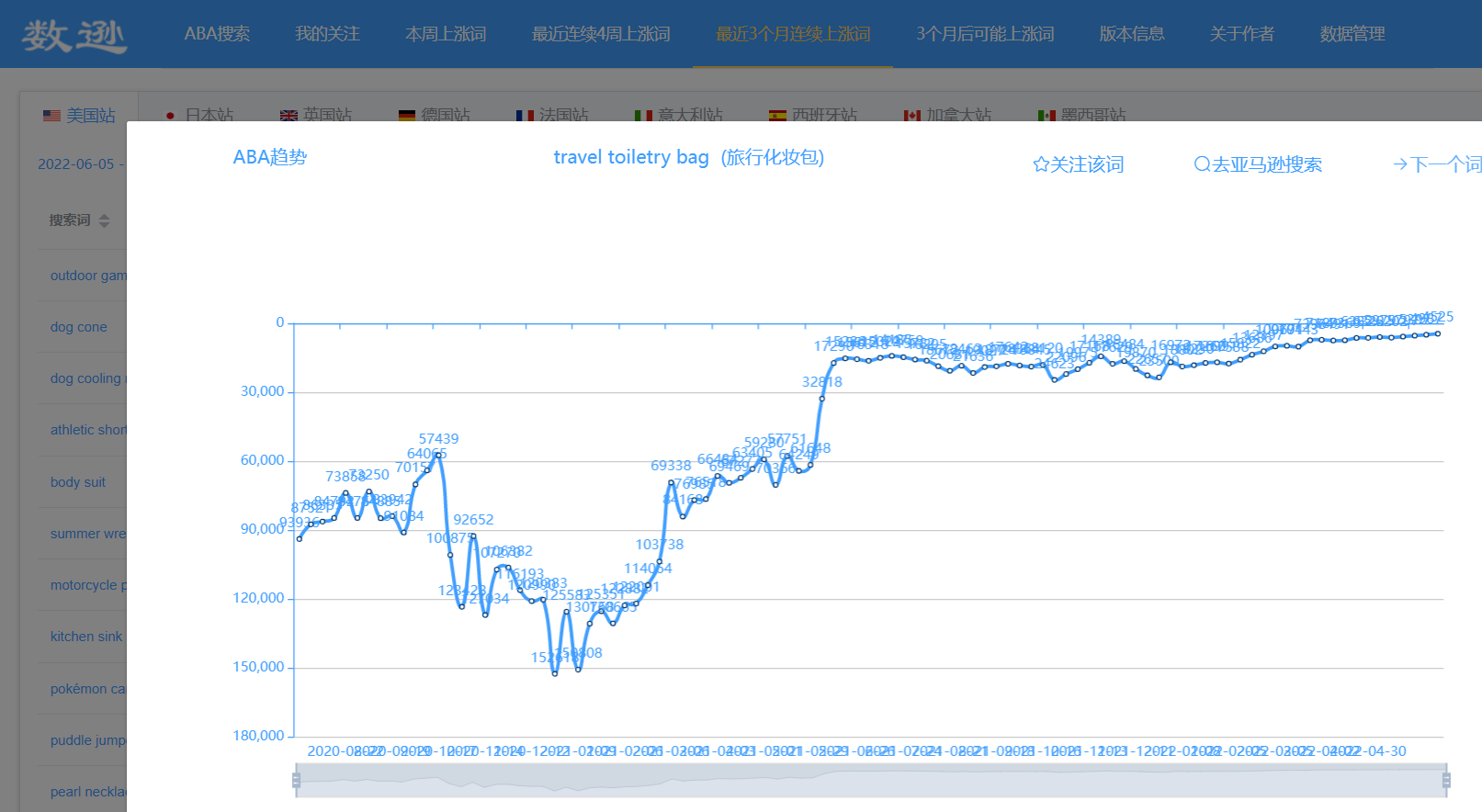This screenshot has height=812, width=1482.
Task: Open athletic shorts keyword row
Action: coord(88,430)
